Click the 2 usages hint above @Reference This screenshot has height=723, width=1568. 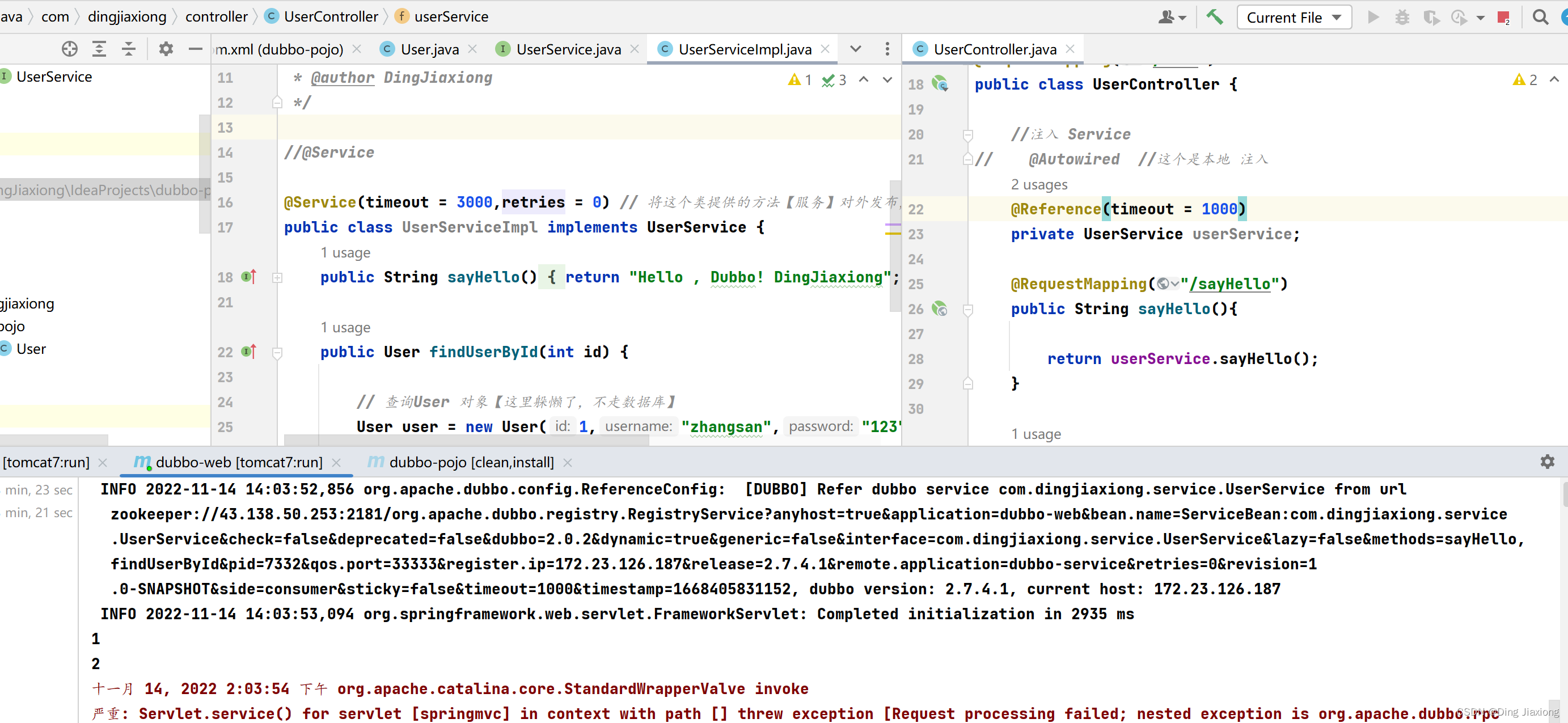coord(1039,184)
